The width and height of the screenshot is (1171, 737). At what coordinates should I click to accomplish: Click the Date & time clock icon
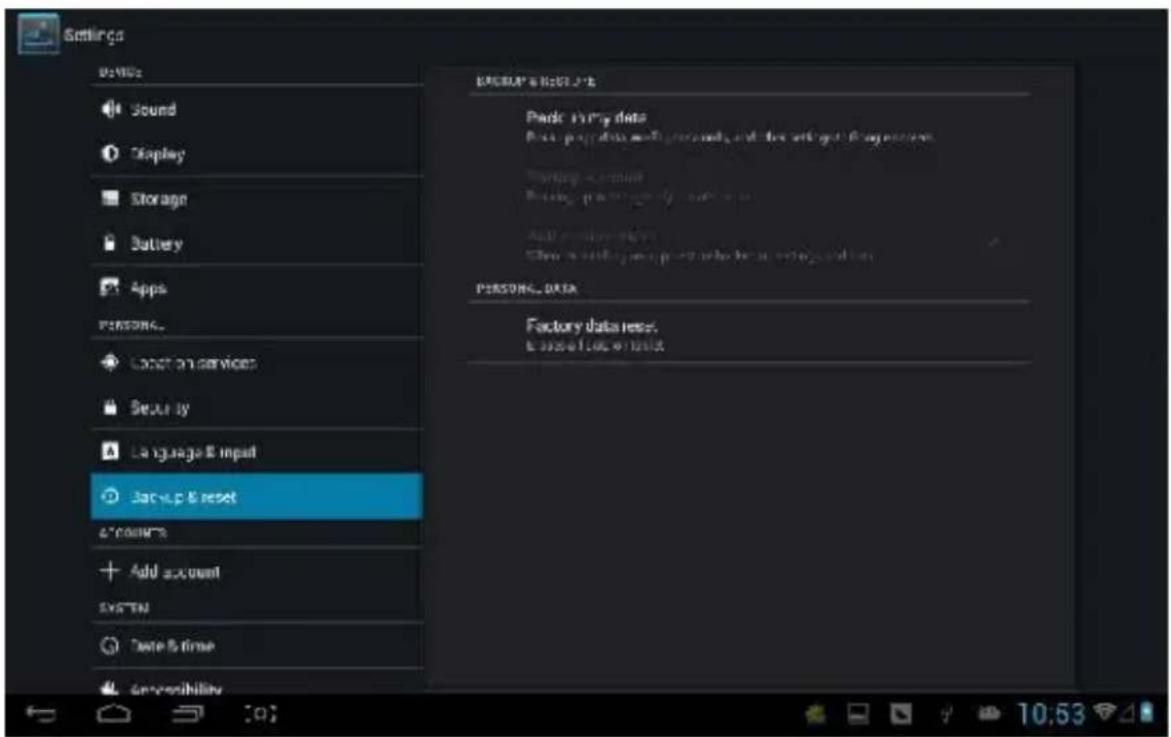click(110, 645)
